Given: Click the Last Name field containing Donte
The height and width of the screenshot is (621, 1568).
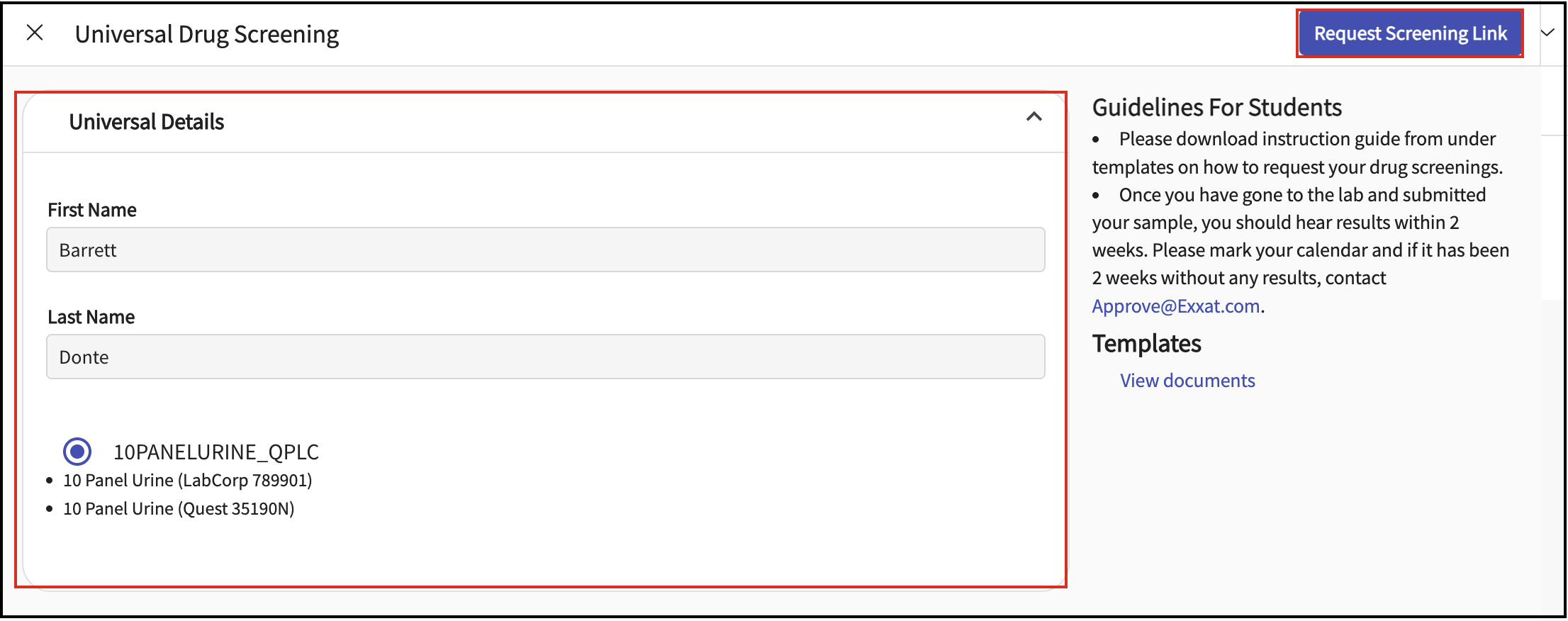Looking at the screenshot, I should coord(545,357).
